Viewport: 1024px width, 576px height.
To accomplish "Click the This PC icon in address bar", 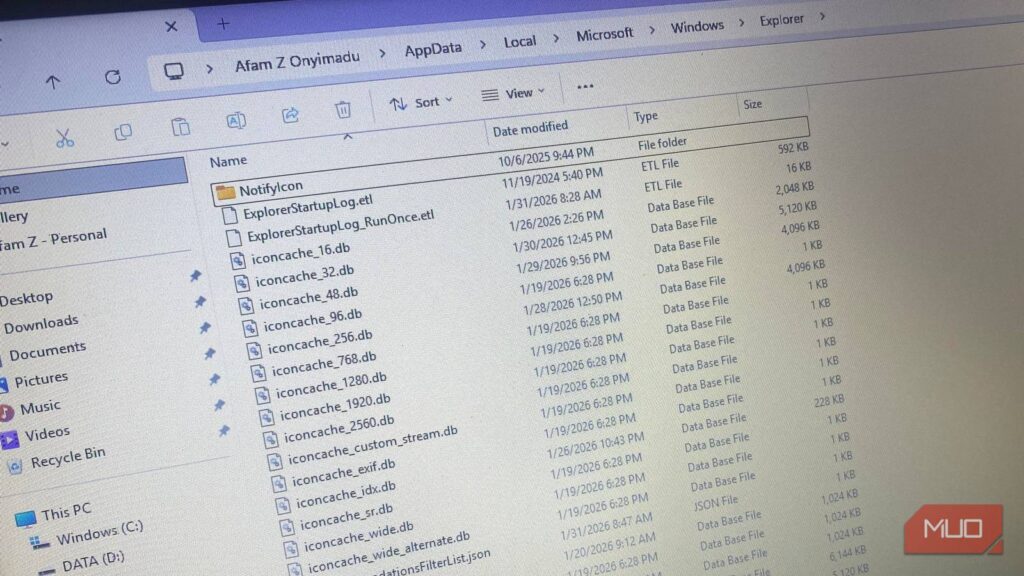I will coord(176,70).
